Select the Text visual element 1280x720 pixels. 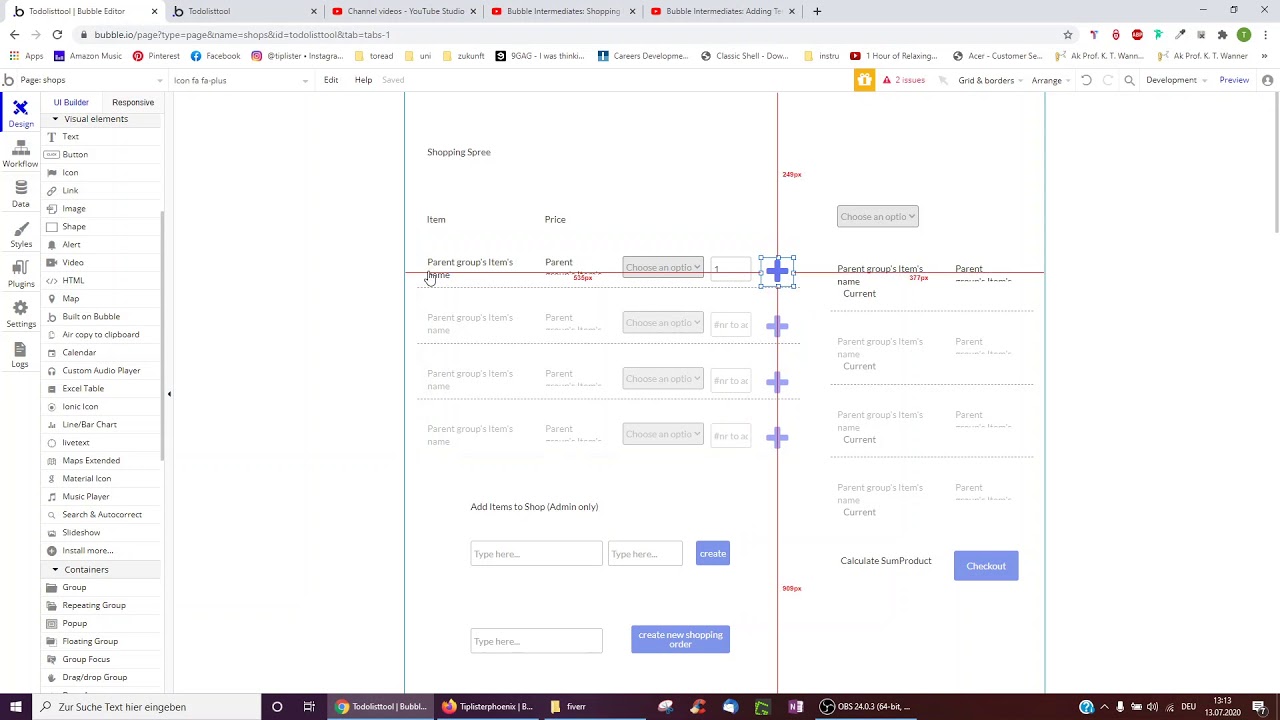(70, 137)
